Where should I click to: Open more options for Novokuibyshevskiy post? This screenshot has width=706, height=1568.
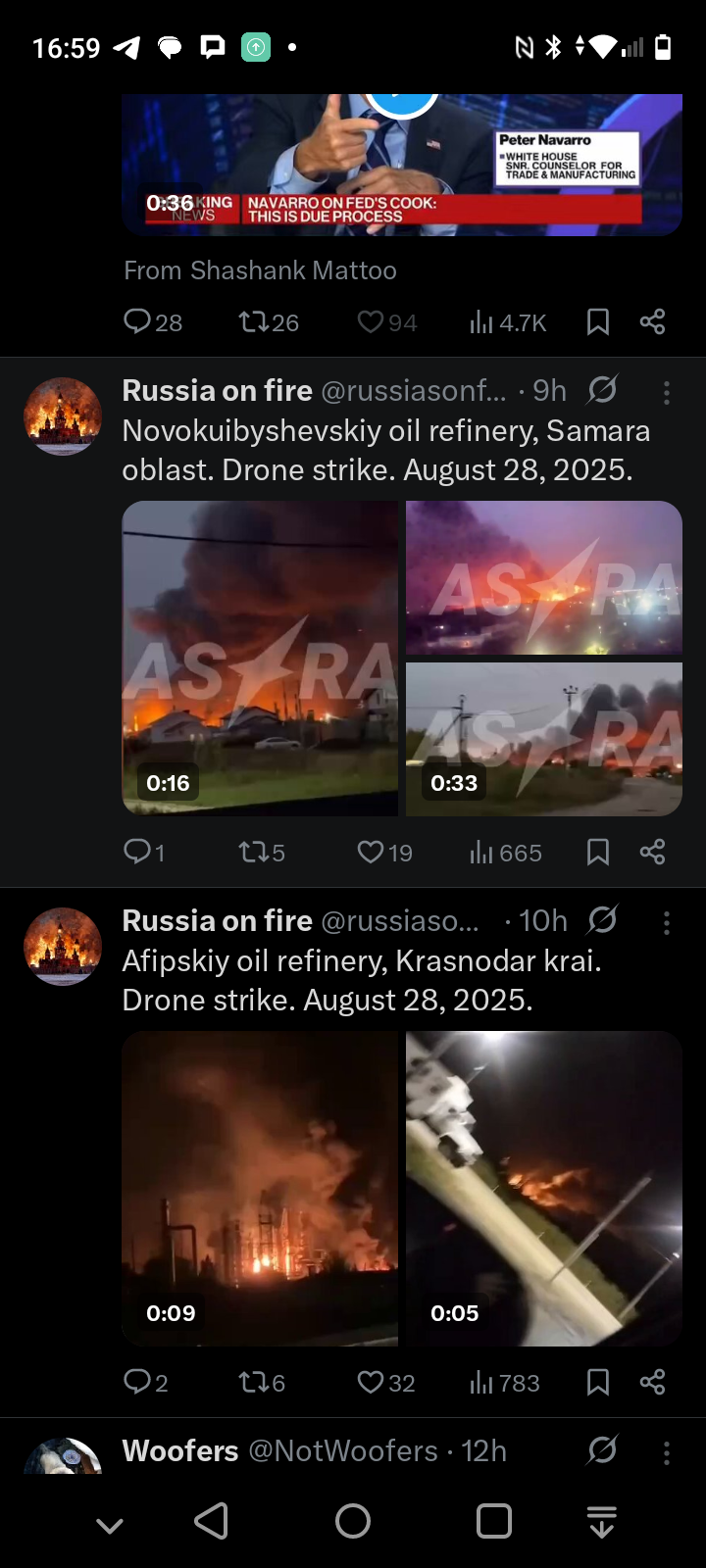(667, 393)
